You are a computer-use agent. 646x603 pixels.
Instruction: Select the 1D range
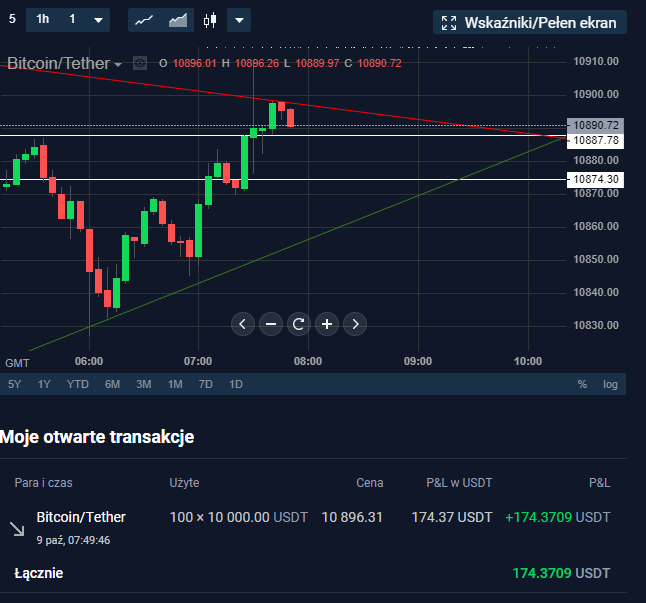pyautogui.click(x=236, y=384)
